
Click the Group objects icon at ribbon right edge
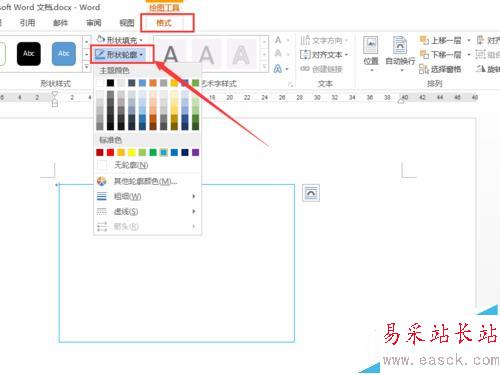480,54
